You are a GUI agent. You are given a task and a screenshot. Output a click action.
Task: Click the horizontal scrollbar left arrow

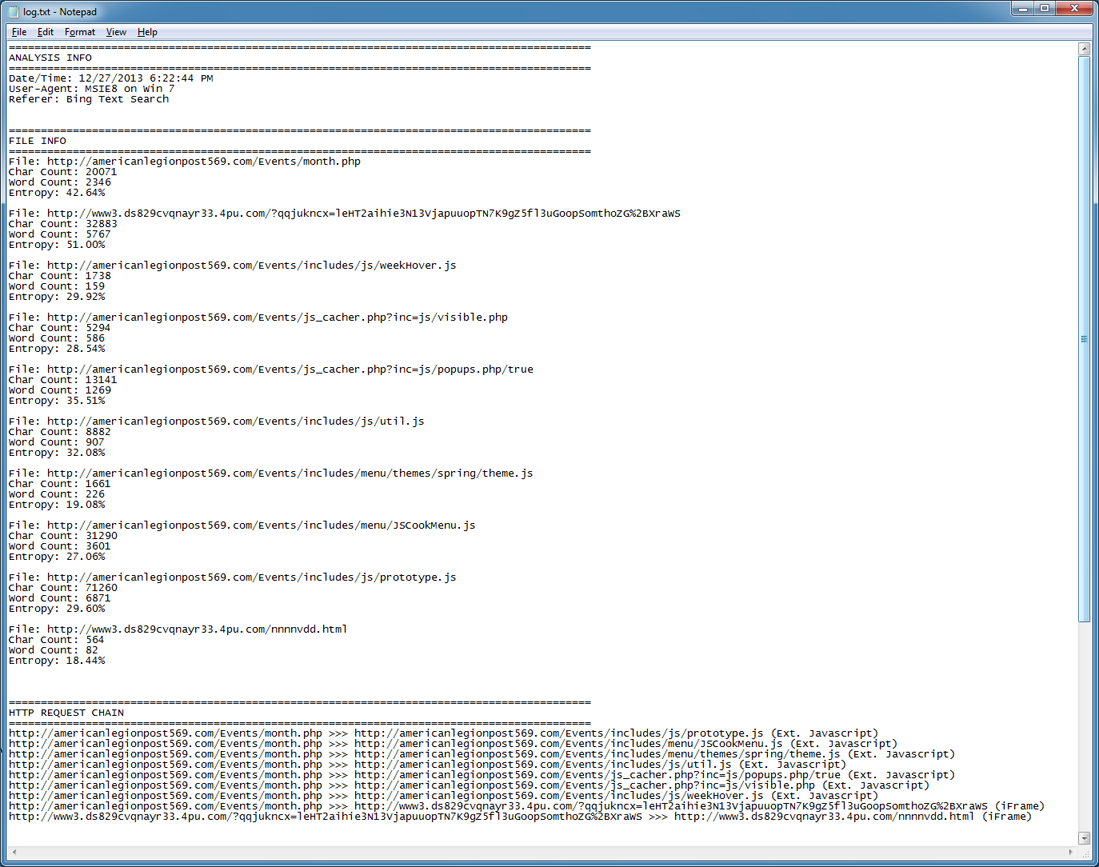(x=14, y=852)
